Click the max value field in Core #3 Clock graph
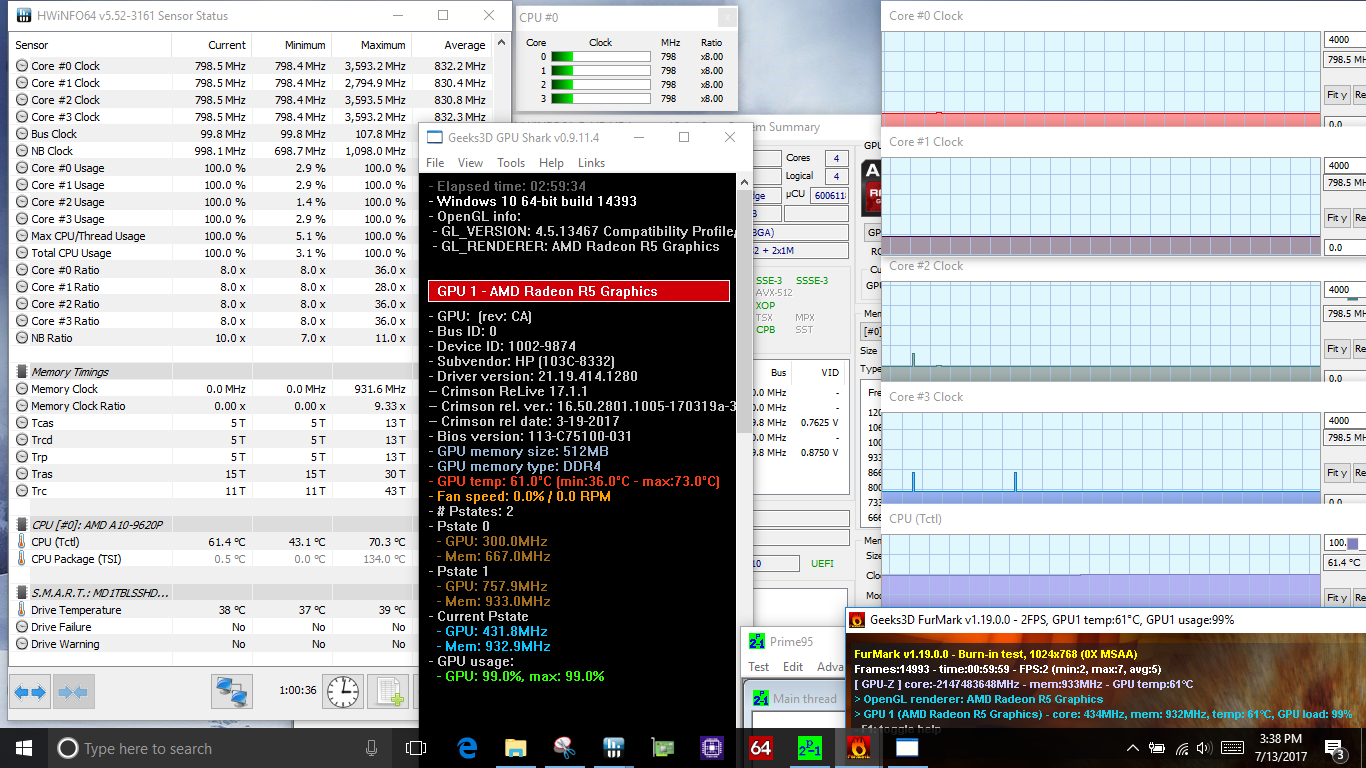The height and width of the screenshot is (768, 1366). [x=1345, y=421]
